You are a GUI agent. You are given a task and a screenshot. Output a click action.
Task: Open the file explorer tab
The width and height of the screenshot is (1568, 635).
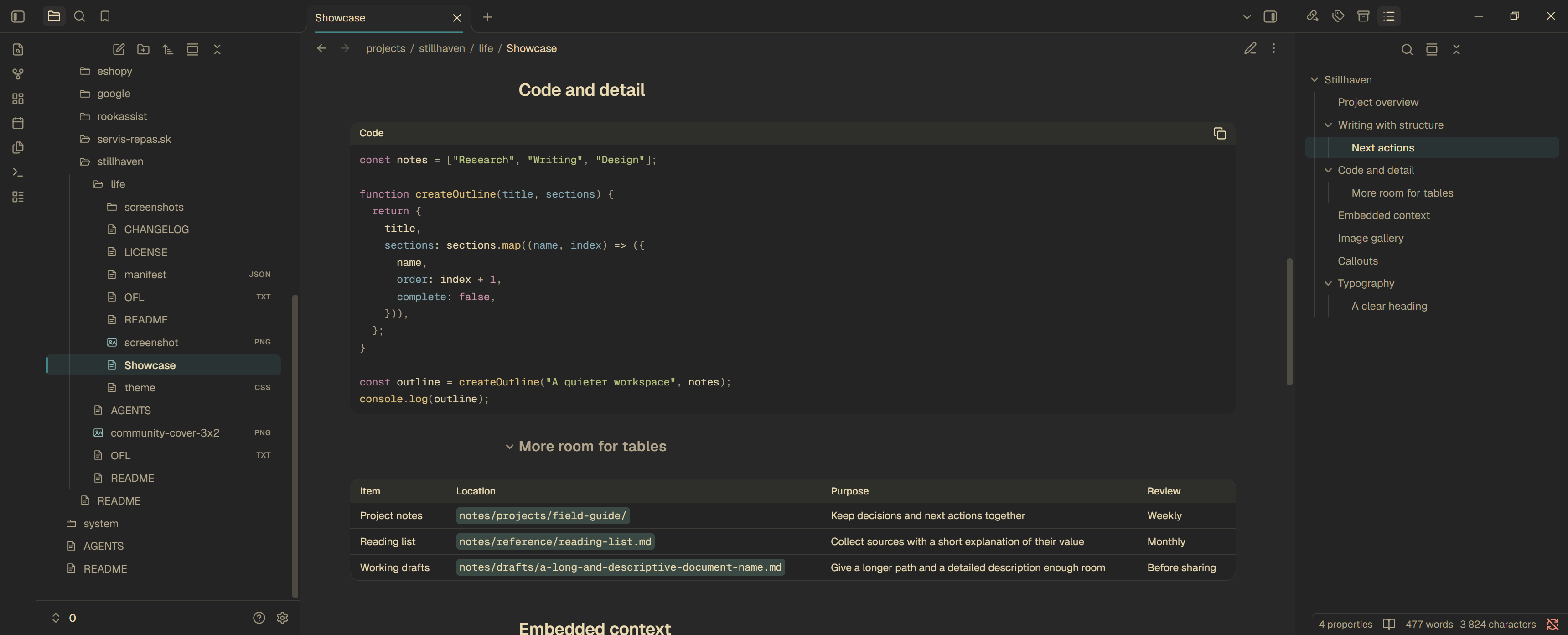tap(54, 16)
